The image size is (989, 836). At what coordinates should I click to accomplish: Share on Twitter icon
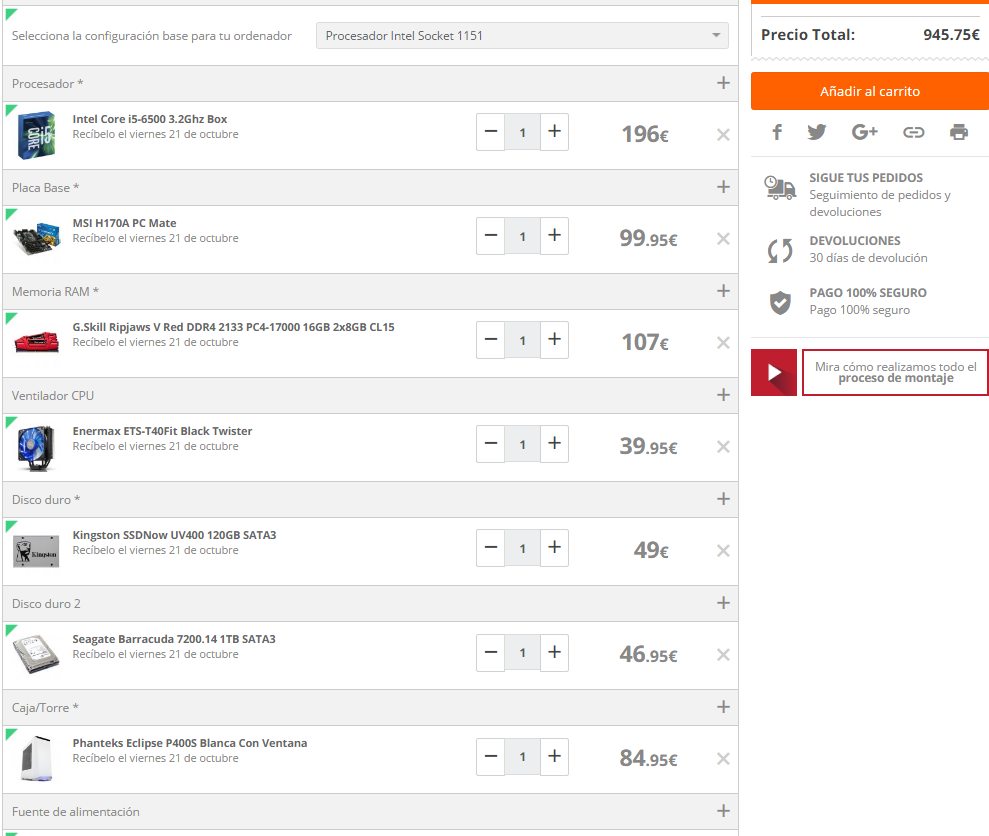pyautogui.click(x=817, y=132)
